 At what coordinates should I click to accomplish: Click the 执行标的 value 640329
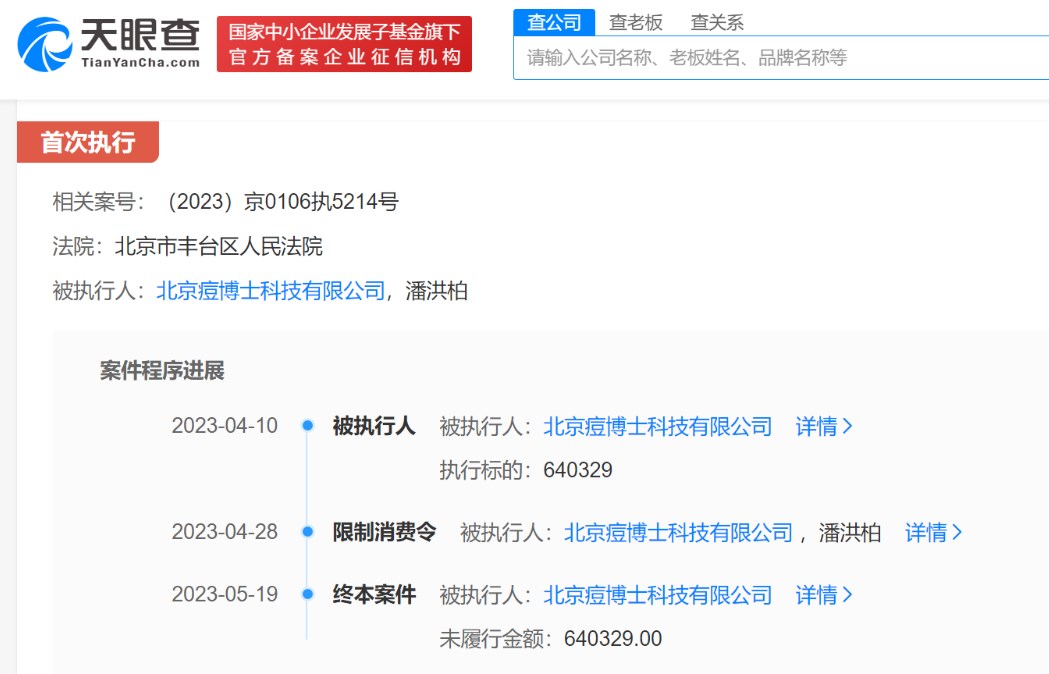(x=578, y=470)
